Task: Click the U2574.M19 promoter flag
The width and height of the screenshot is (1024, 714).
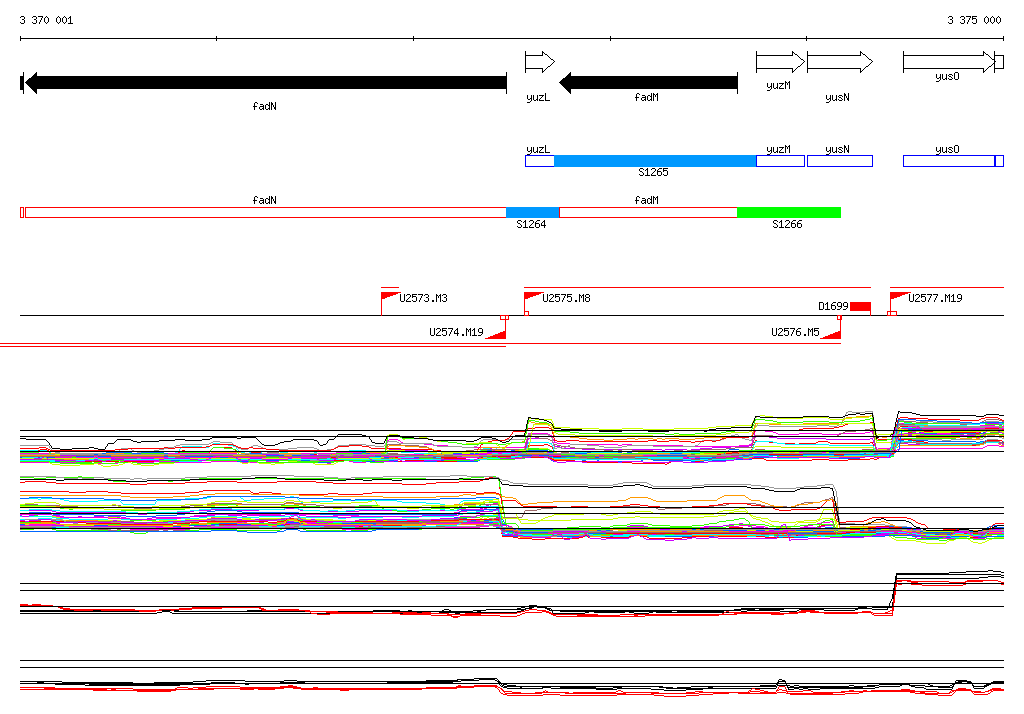Action: [497, 334]
